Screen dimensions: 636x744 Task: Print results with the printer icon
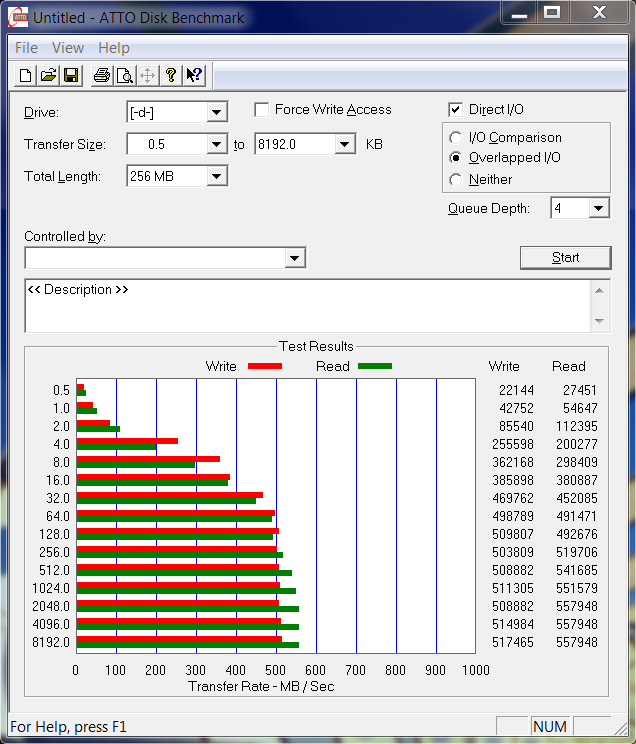tap(101, 76)
